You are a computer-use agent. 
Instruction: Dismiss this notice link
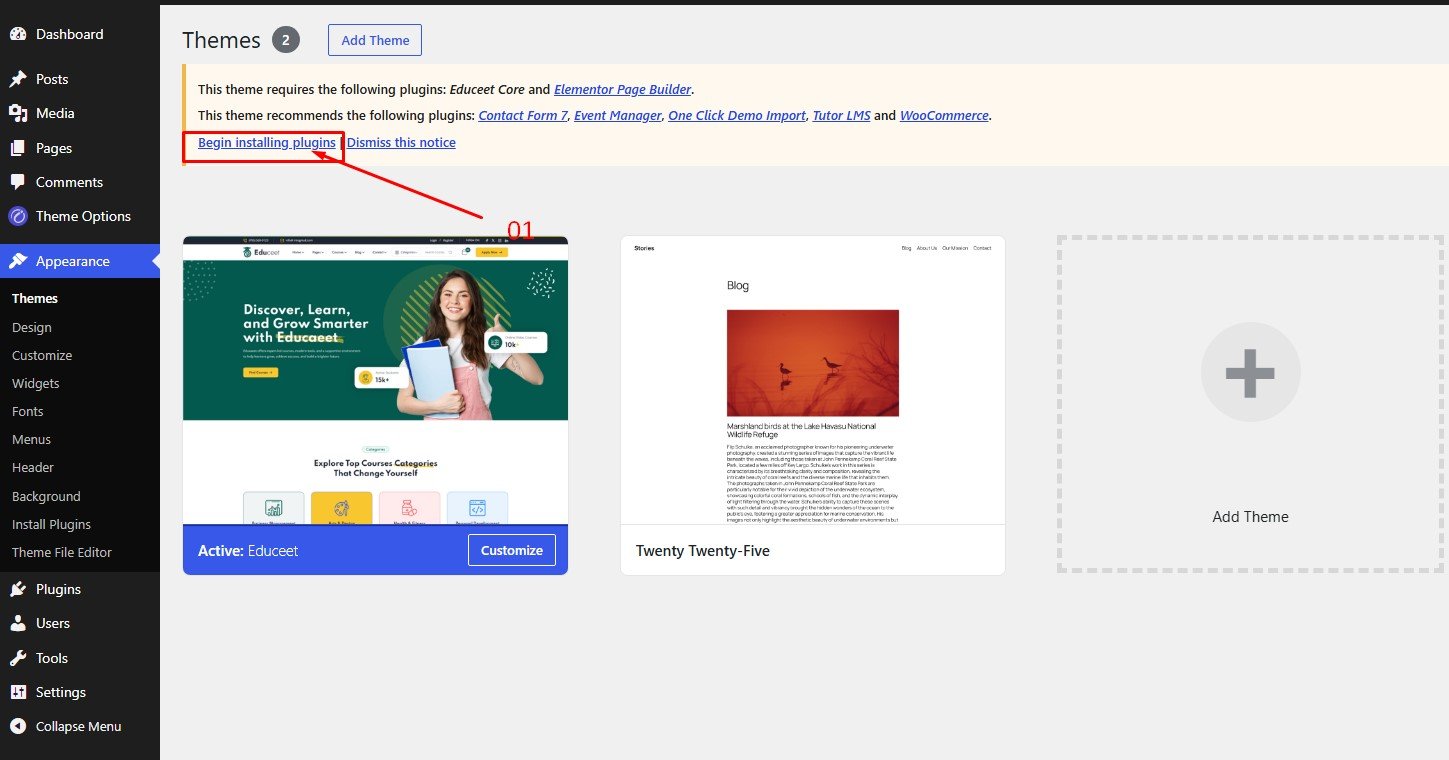[401, 142]
